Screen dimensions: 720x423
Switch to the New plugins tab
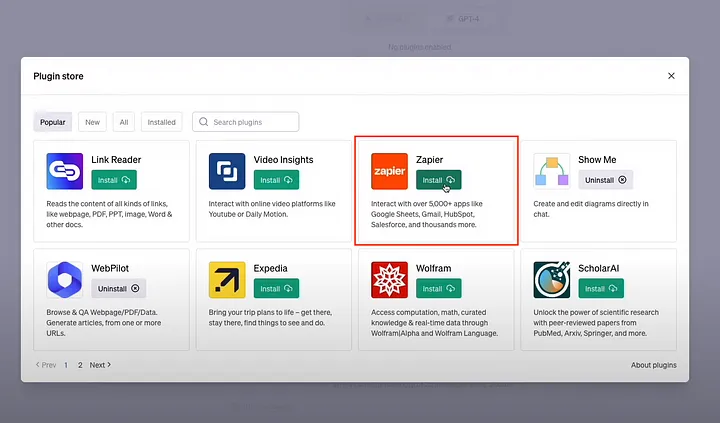click(x=92, y=122)
